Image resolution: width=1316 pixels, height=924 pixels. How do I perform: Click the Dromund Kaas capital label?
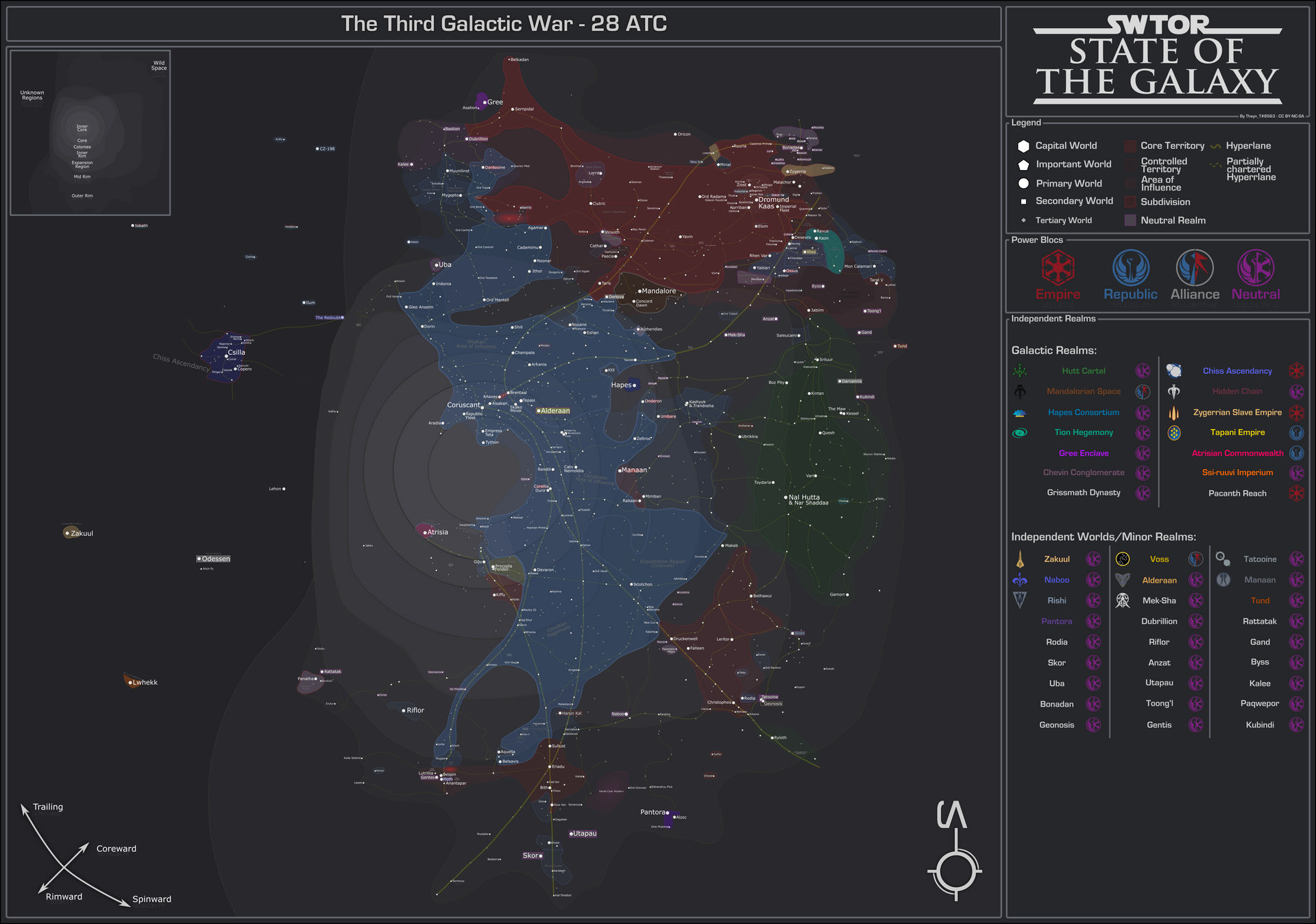772,203
